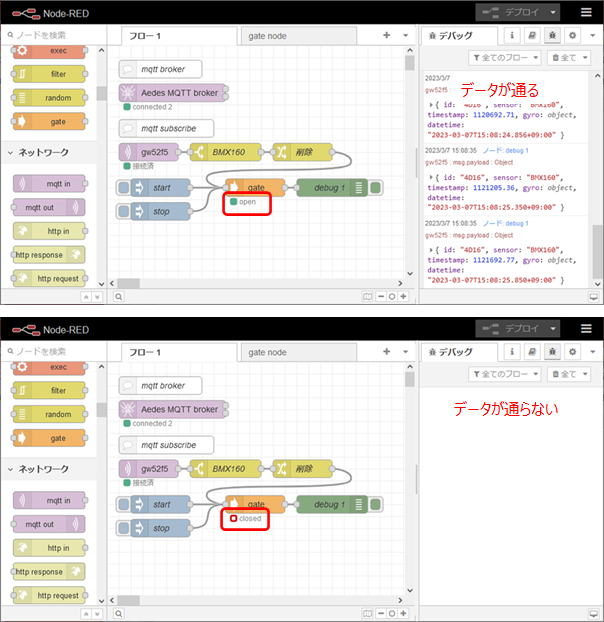Viewport: 604px width, 622px height.
Task: Open the info sidebar icon in top window
Action: pyautogui.click(x=512, y=35)
